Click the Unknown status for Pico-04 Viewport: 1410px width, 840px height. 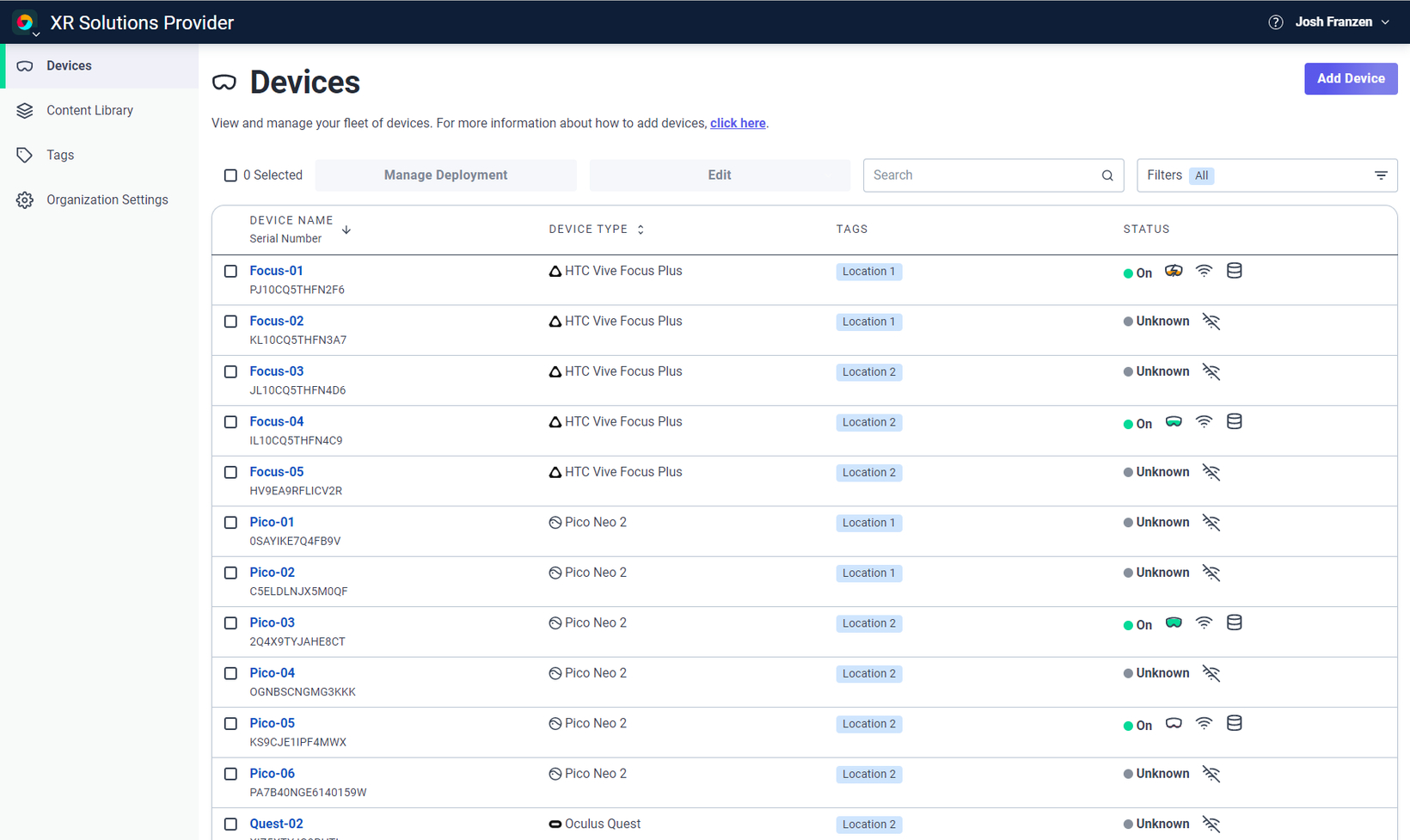point(1156,673)
